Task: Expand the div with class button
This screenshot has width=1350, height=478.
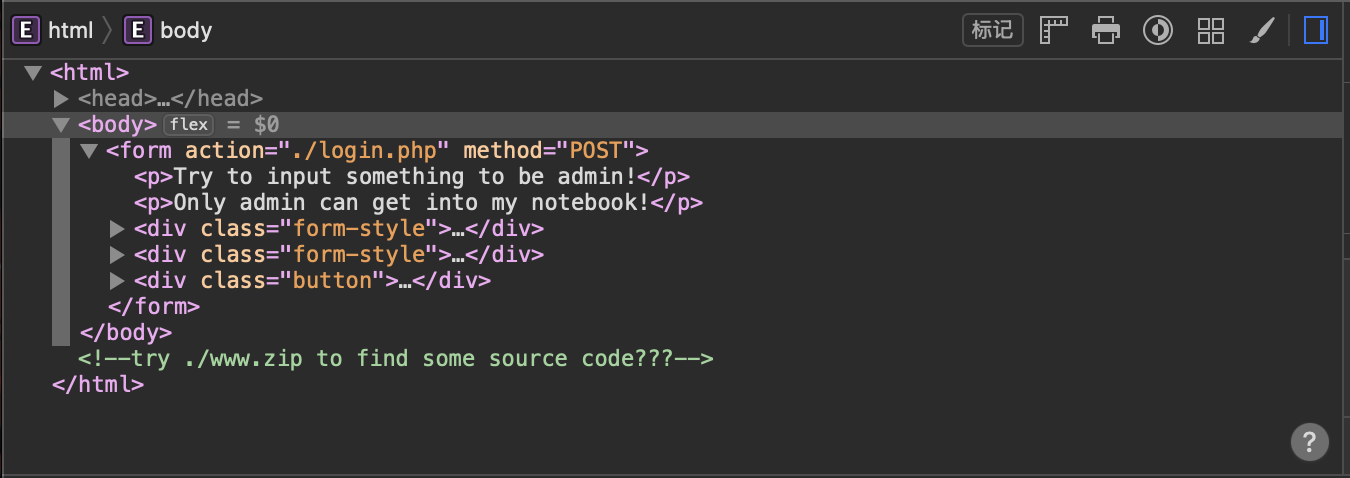Action: (x=117, y=281)
